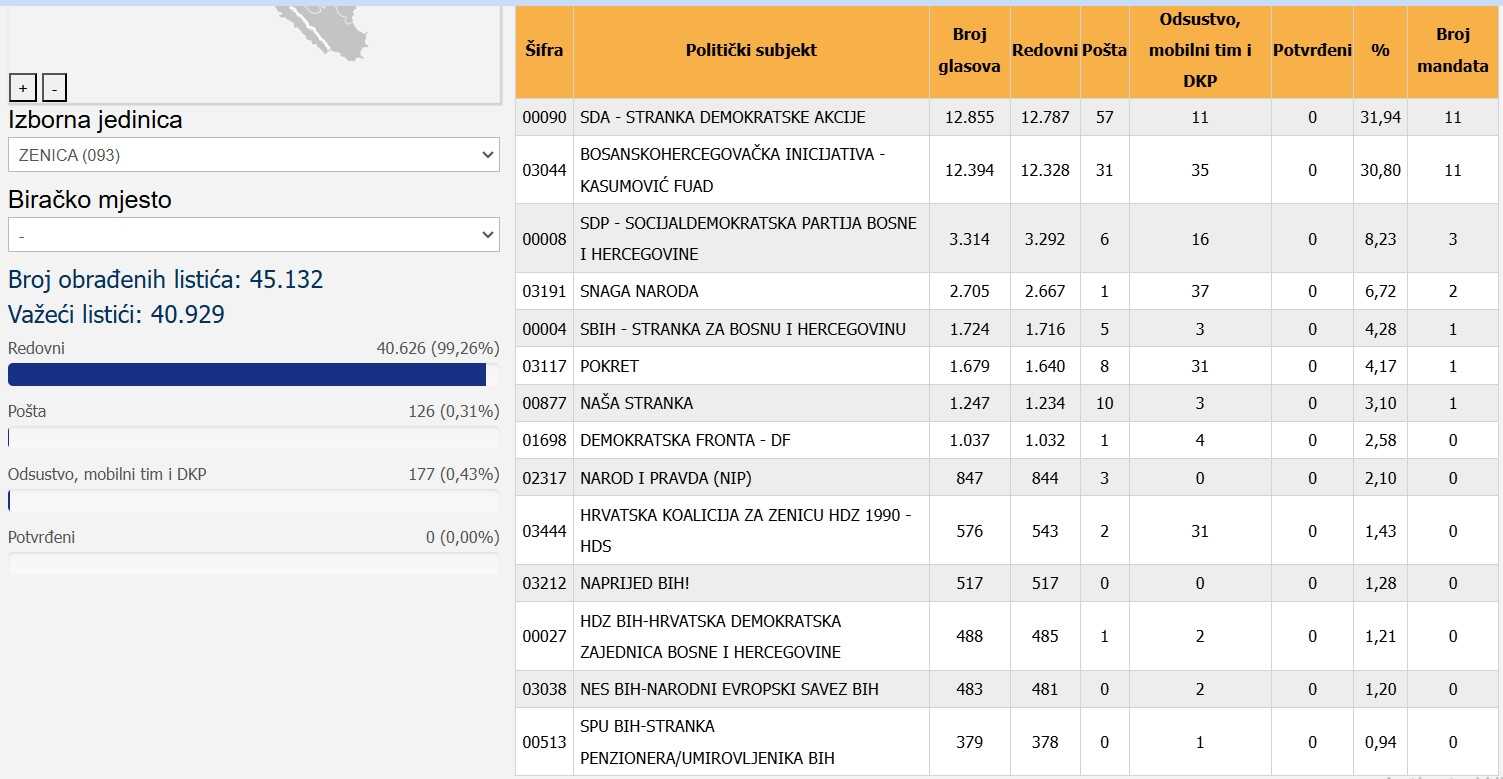Viewport: 1503px width, 779px height.
Task: Click the Redovni column header
Action: [x=1044, y=50]
